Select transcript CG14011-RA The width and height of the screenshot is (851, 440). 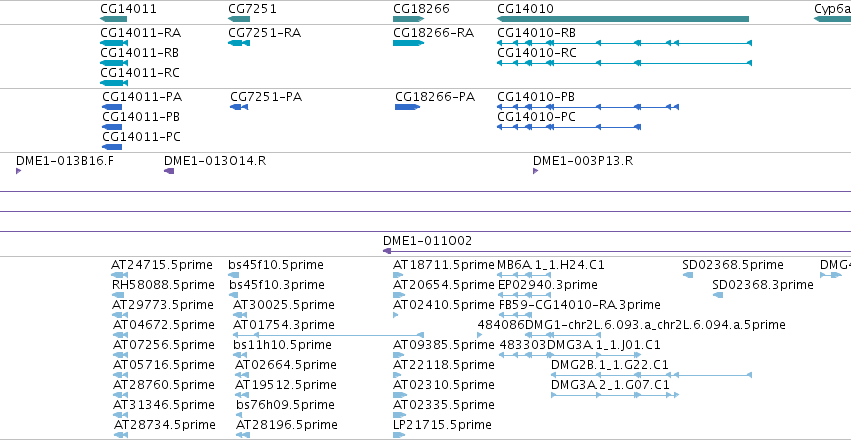[141, 33]
